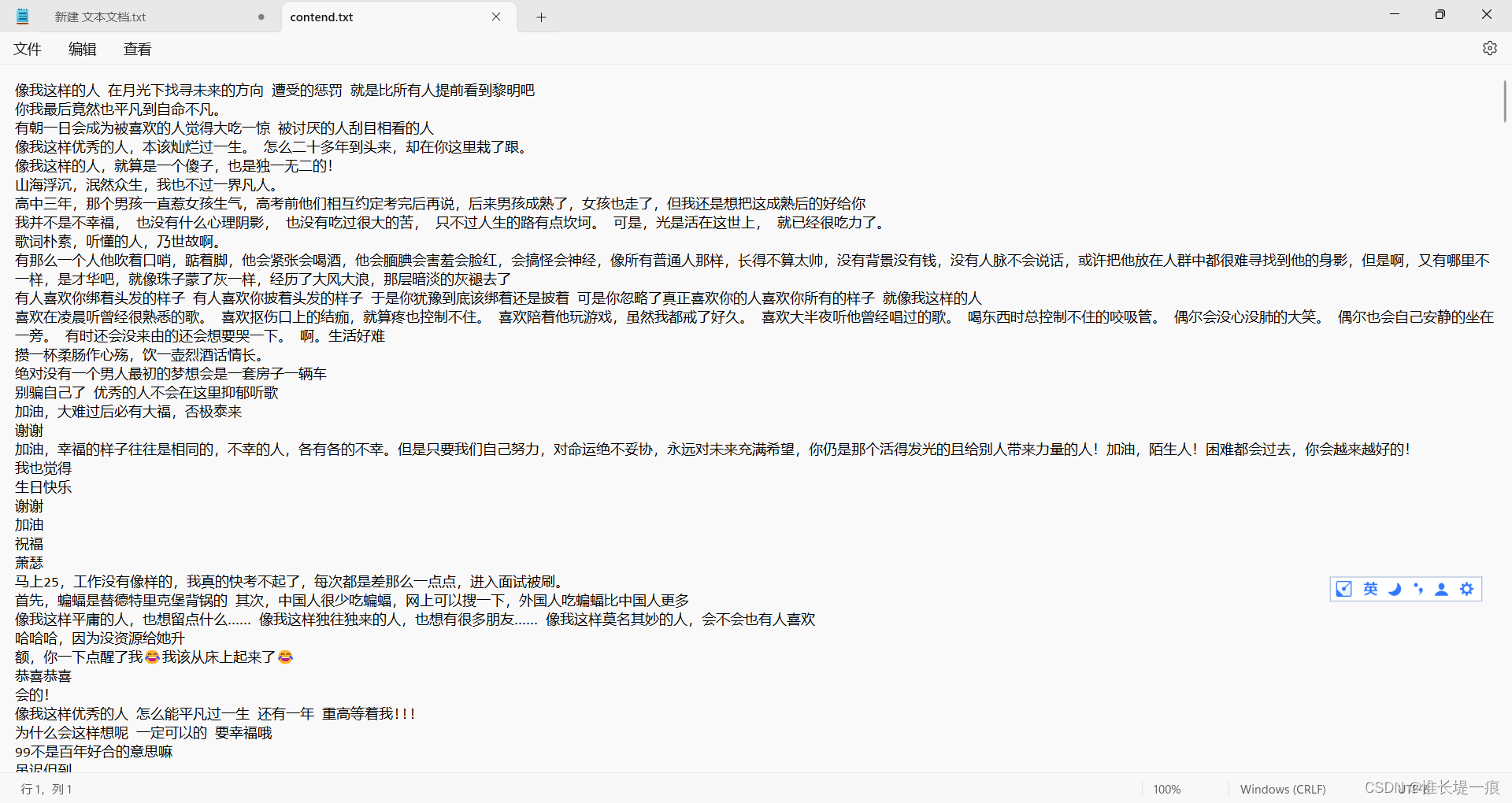Toggle IME punctuation mode icon

point(1418,589)
